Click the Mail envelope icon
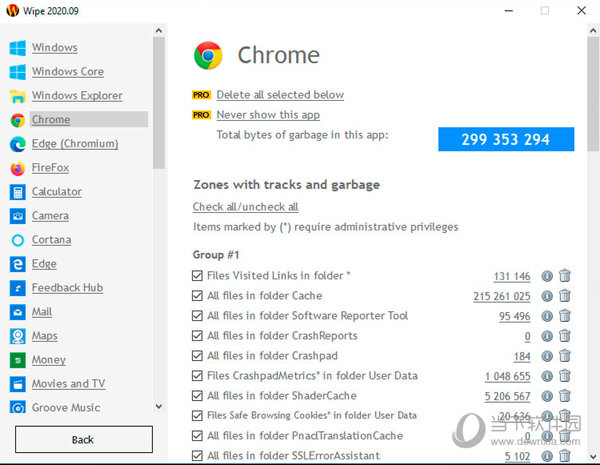This screenshot has height=465, width=600. coord(18,312)
